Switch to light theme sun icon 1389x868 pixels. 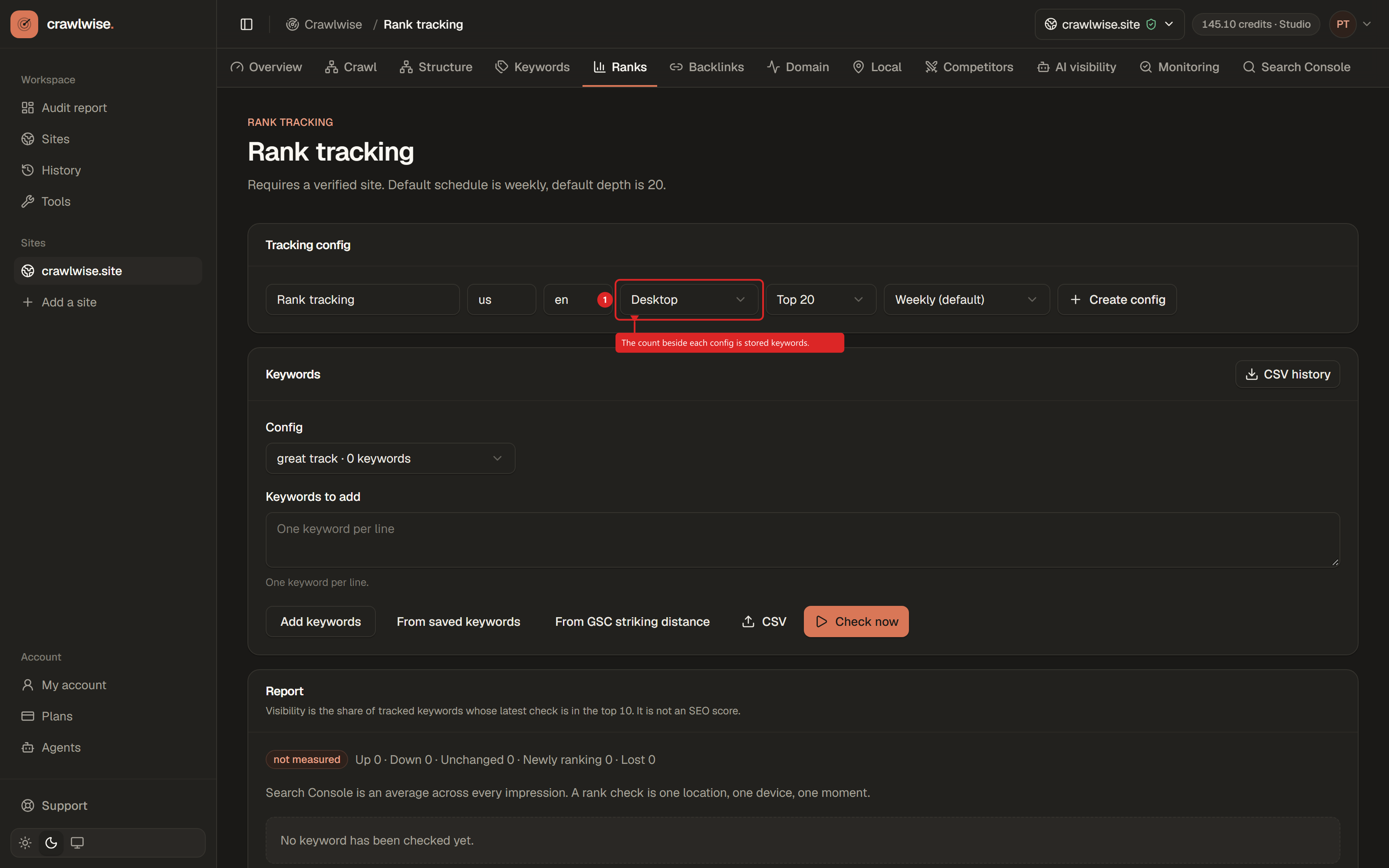tap(25, 842)
